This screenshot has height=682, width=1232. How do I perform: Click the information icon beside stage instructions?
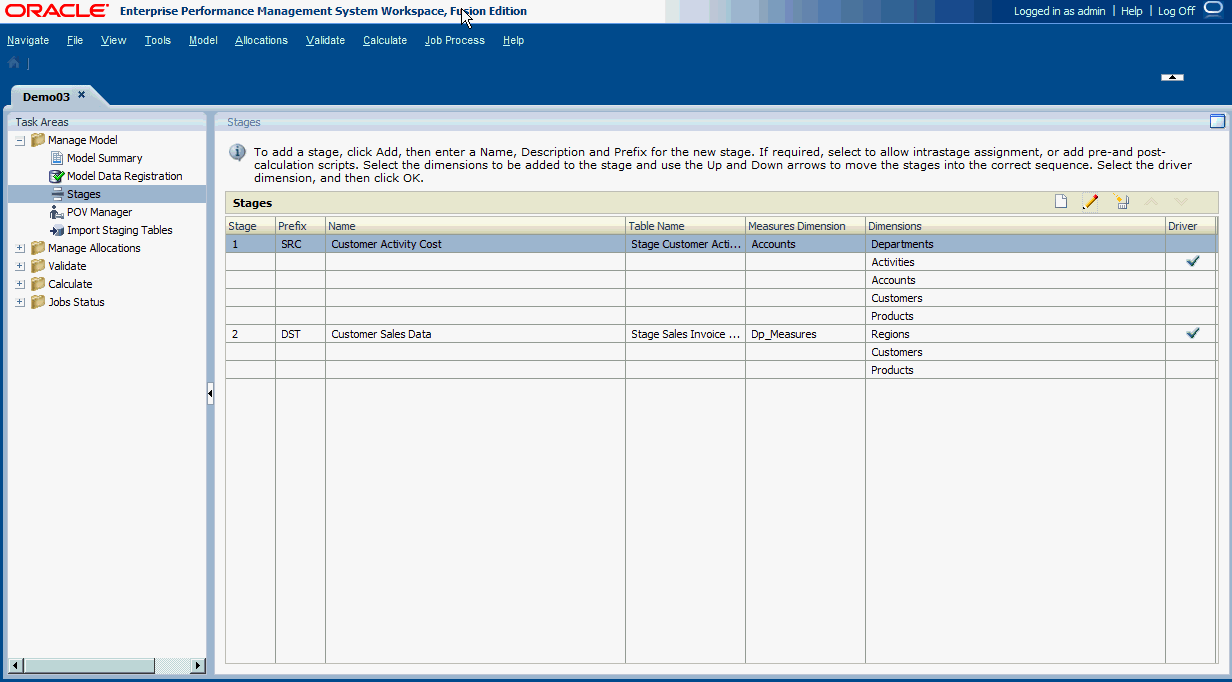tap(237, 152)
